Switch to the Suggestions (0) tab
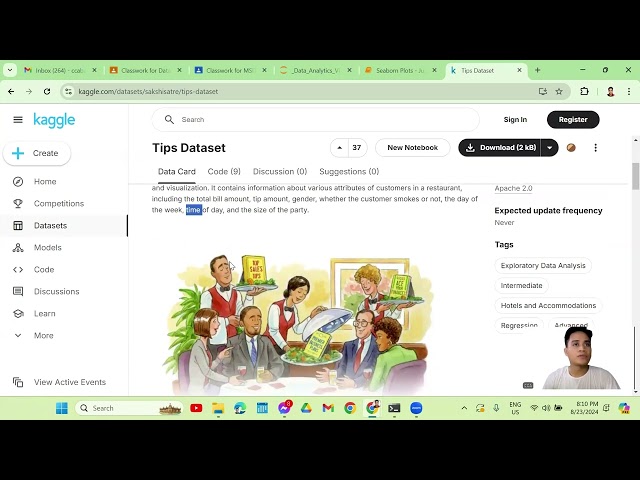The height and width of the screenshot is (480, 640). [x=349, y=172]
